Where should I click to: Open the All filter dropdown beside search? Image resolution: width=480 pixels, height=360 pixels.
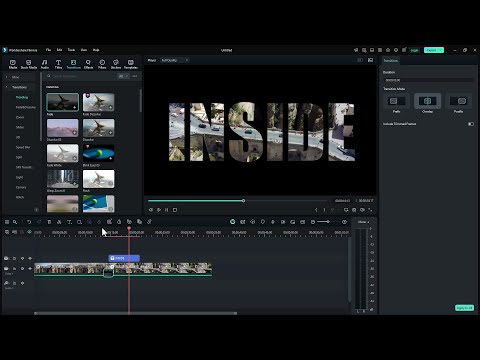point(123,76)
